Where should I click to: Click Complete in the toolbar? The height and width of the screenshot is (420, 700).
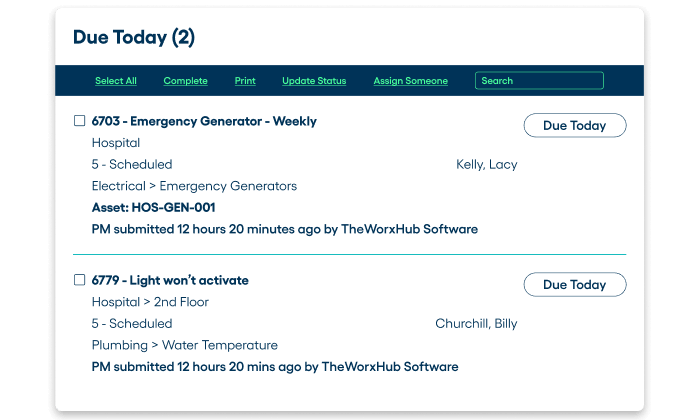click(x=185, y=81)
